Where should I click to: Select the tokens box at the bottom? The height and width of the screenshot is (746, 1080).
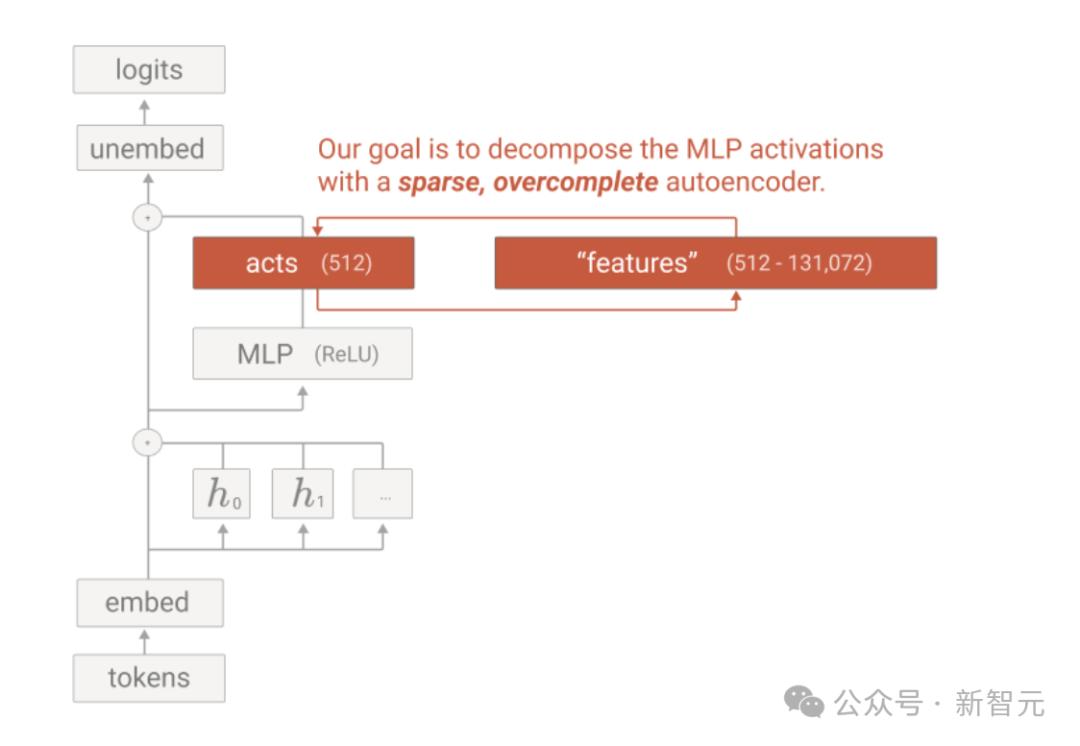click(x=149, y=678)
